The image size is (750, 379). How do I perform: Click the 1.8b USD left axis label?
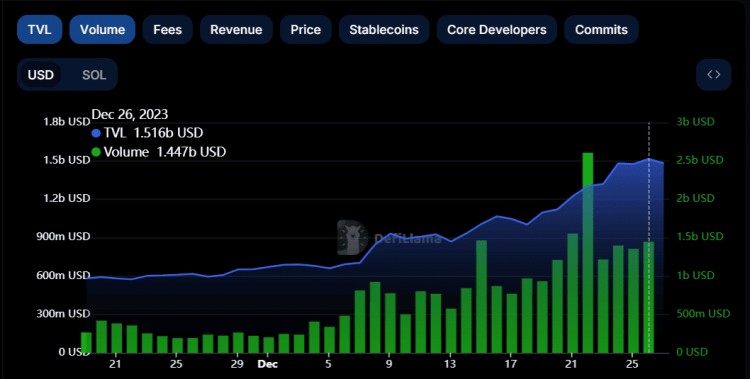pos(66,122)
